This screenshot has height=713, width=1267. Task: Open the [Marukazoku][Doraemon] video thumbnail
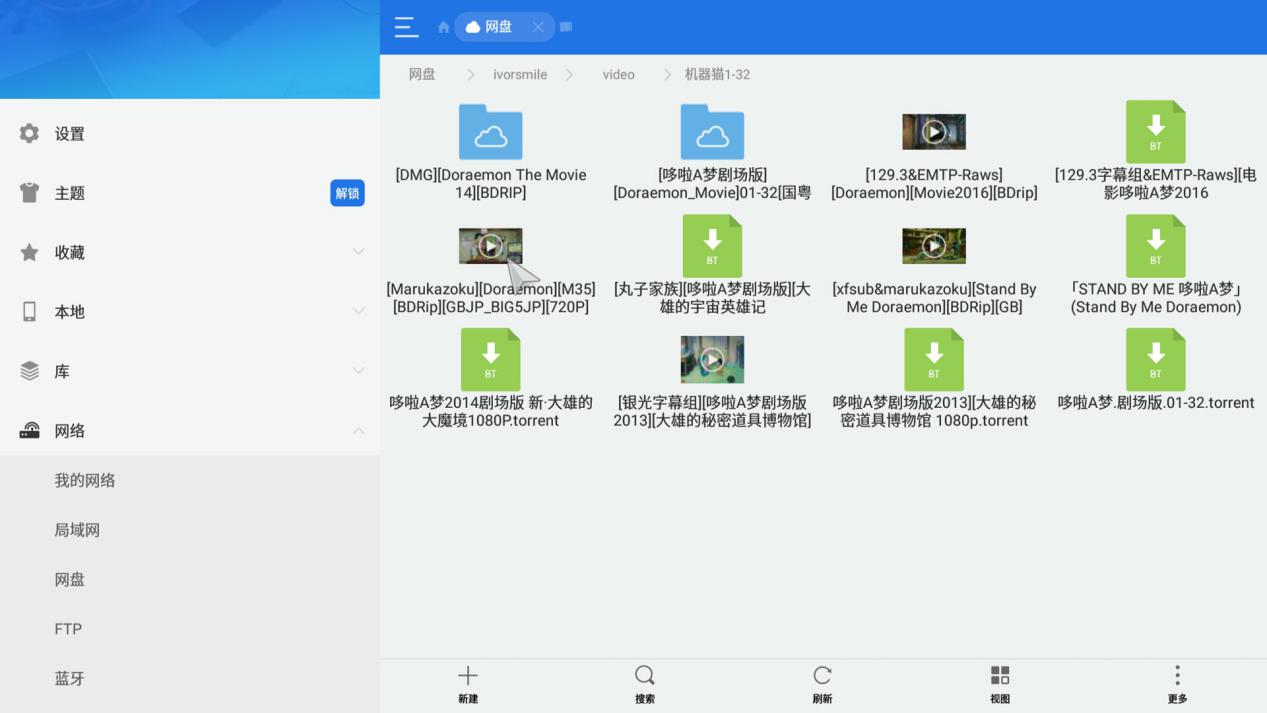point(490,245)
